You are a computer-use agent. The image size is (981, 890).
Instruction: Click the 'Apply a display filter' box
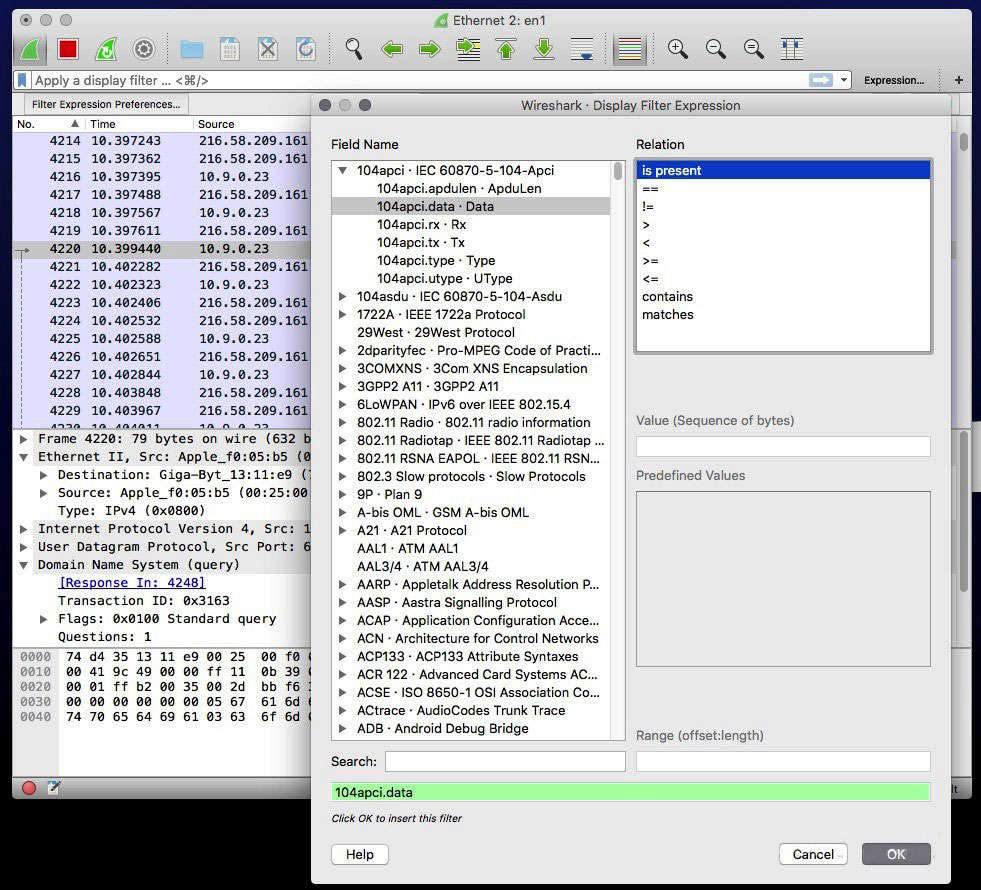pyautogui.click(x=419, y=80)
